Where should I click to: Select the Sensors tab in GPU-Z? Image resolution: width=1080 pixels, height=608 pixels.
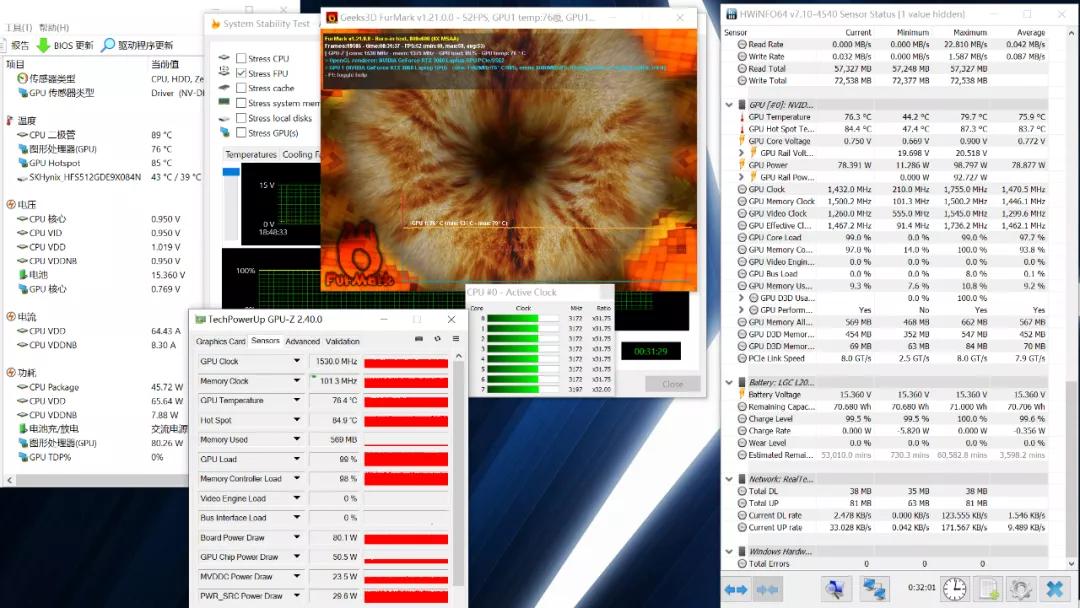(x=265, y=341)
